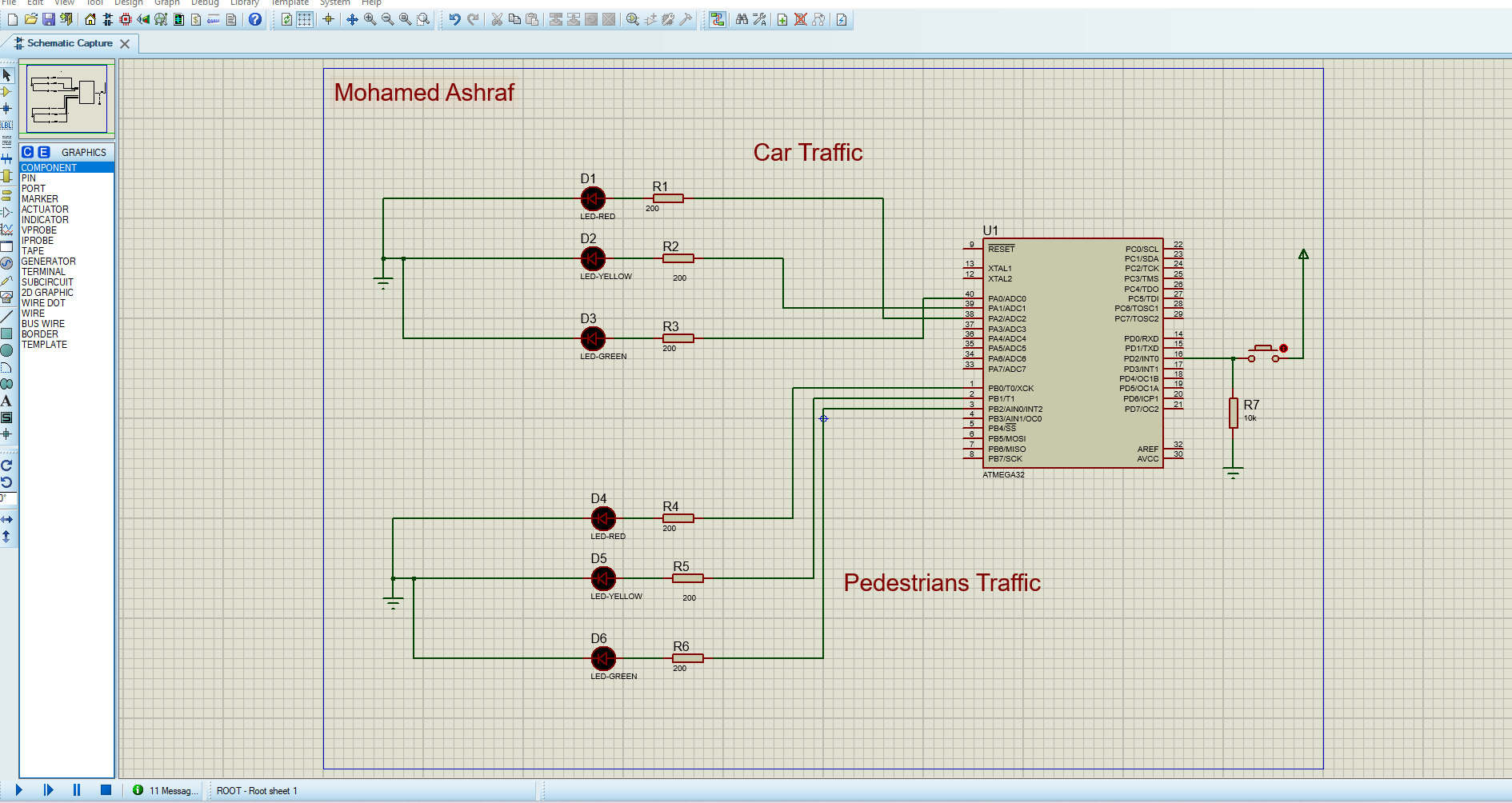Pause the running simulation
Image resolution: width=1512 pixels, height=803 pixels.
76,790
